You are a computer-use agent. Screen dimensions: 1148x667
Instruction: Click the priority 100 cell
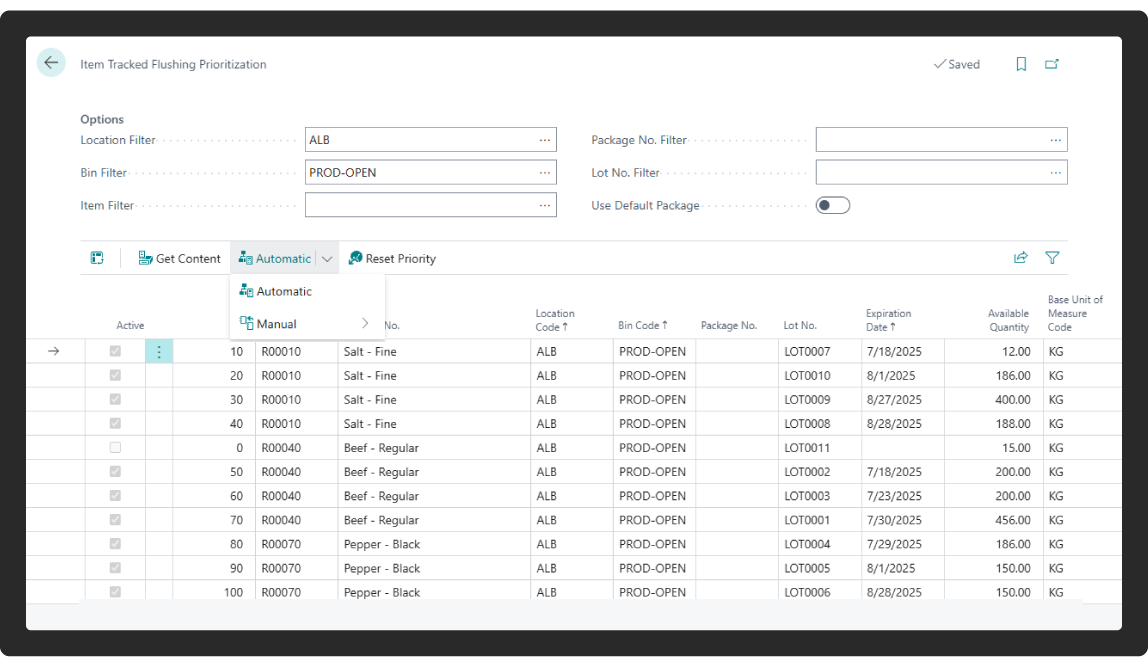tap(214, 592)
